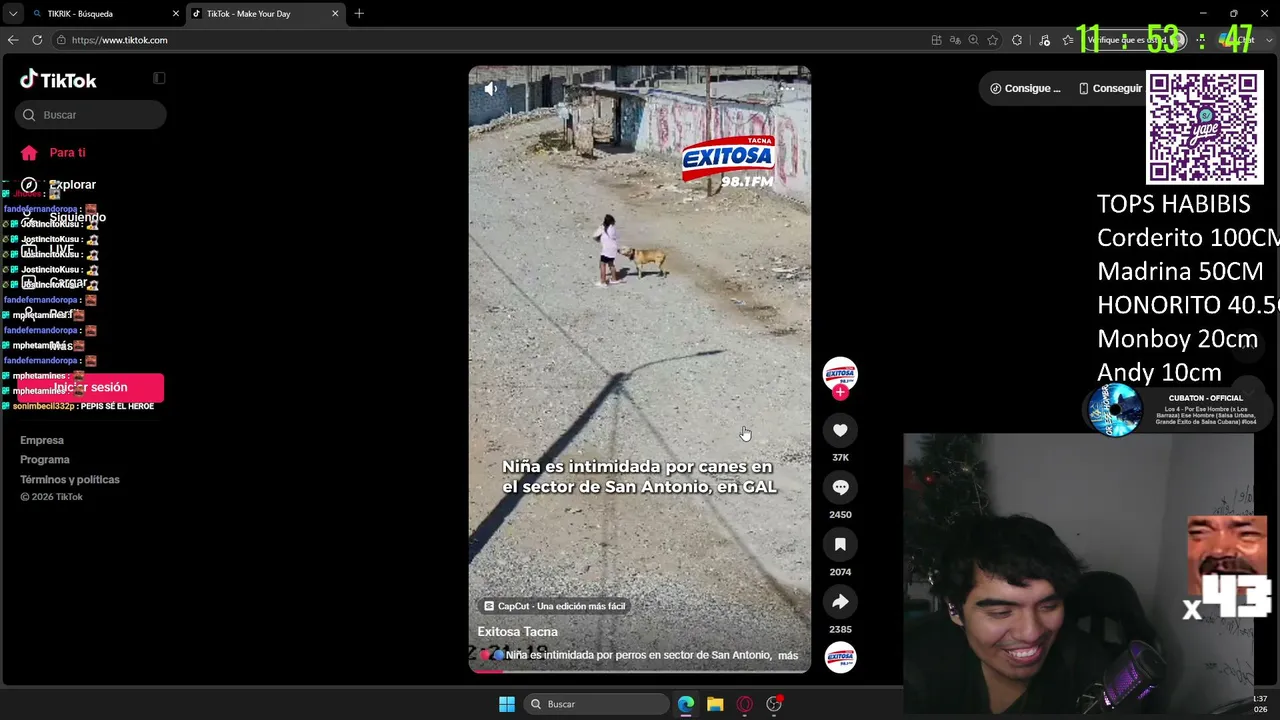This screenshot has height=720, width=1280.
Task: Collapse the TikTok sidebar panel
Action: coord(159,78)
